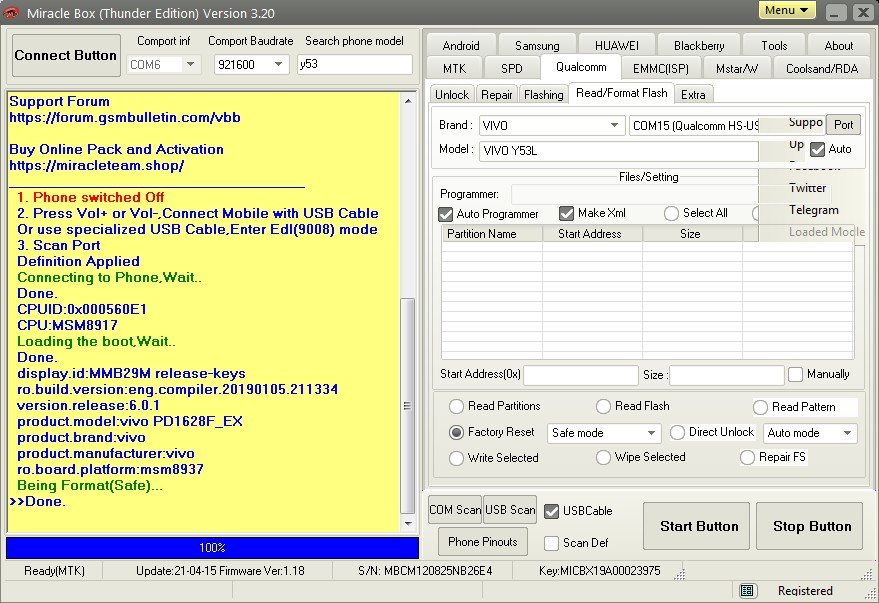Switch to the Flashing sub-tab
The image size is (879, 603).
point(543,94)
